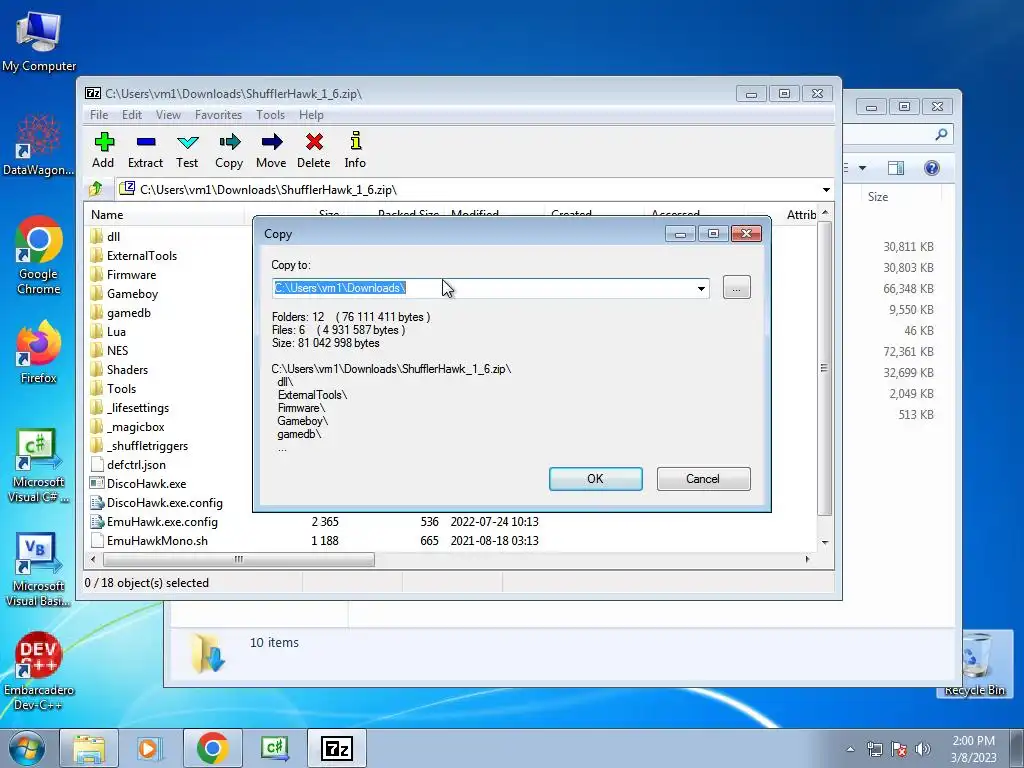The image size is (1024, 768).
Task: Click the Test archive toolbar icon
Action: (x=187, y=150)
